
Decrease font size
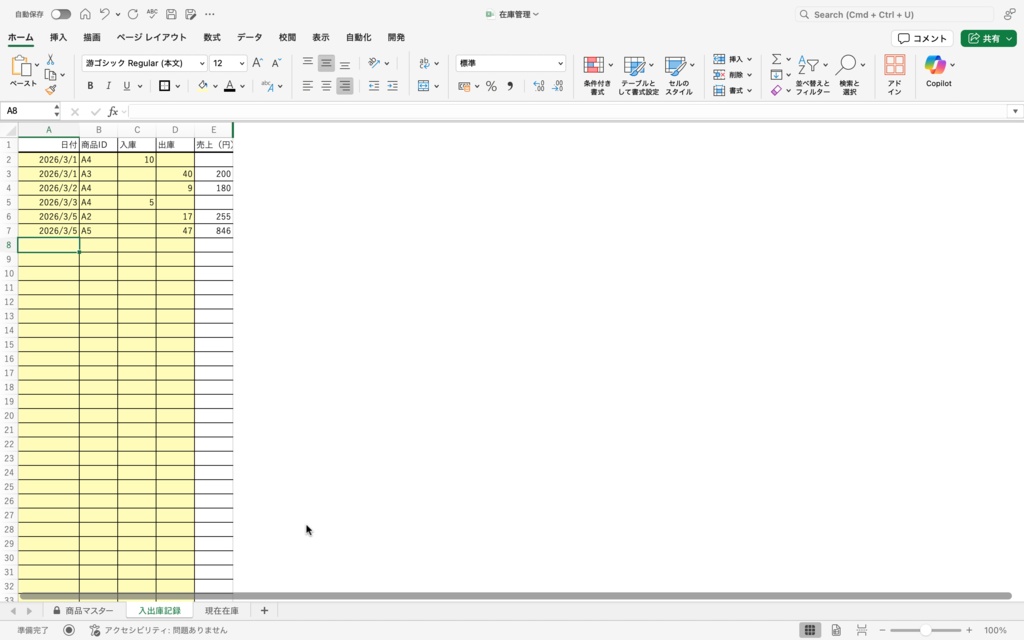tap(276, 63)
